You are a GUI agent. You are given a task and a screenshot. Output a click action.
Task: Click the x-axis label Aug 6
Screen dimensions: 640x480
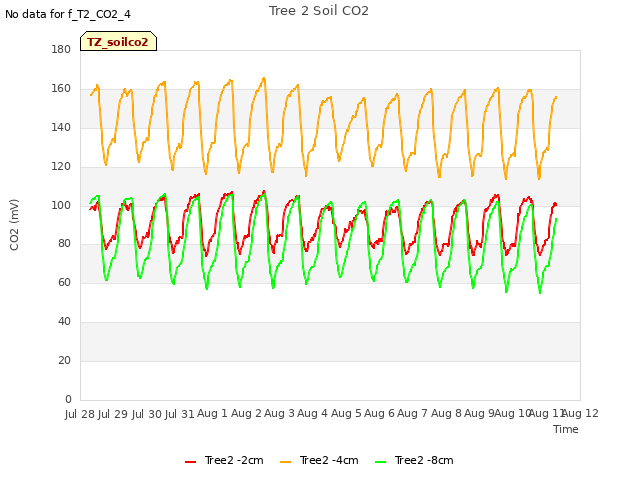[x=379, y=413]
